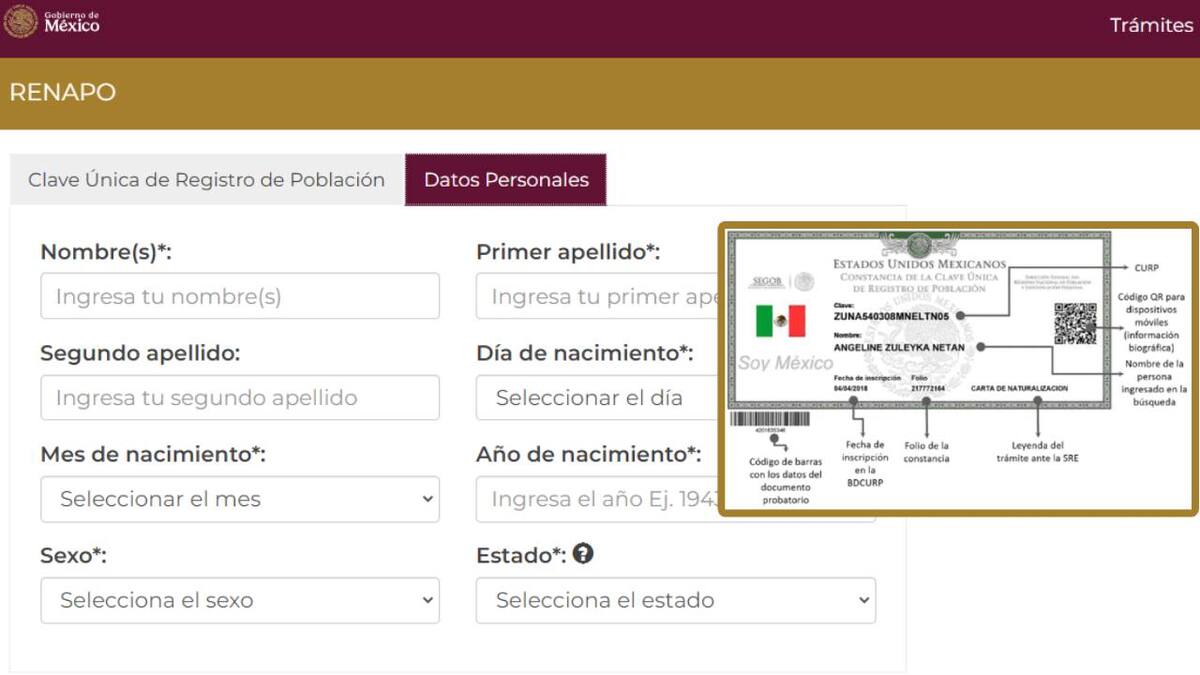Expand the Seleccionar el día dropdown
Viewport: 1200px width, 675px height.
[596, 398]
